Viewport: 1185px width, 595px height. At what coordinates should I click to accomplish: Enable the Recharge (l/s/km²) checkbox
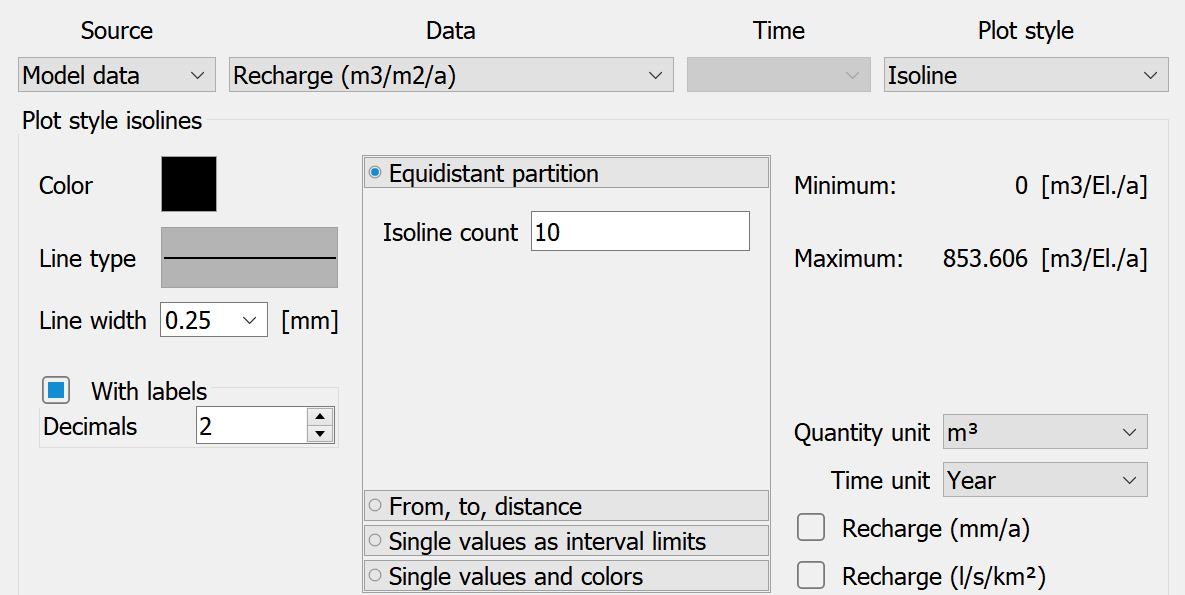pos(811,575)
